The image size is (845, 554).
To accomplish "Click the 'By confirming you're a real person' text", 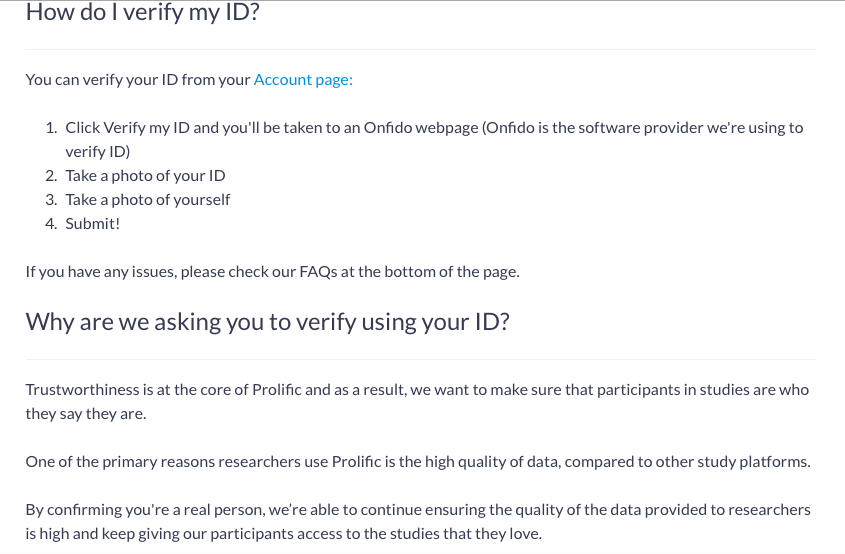I will point(418,522).
